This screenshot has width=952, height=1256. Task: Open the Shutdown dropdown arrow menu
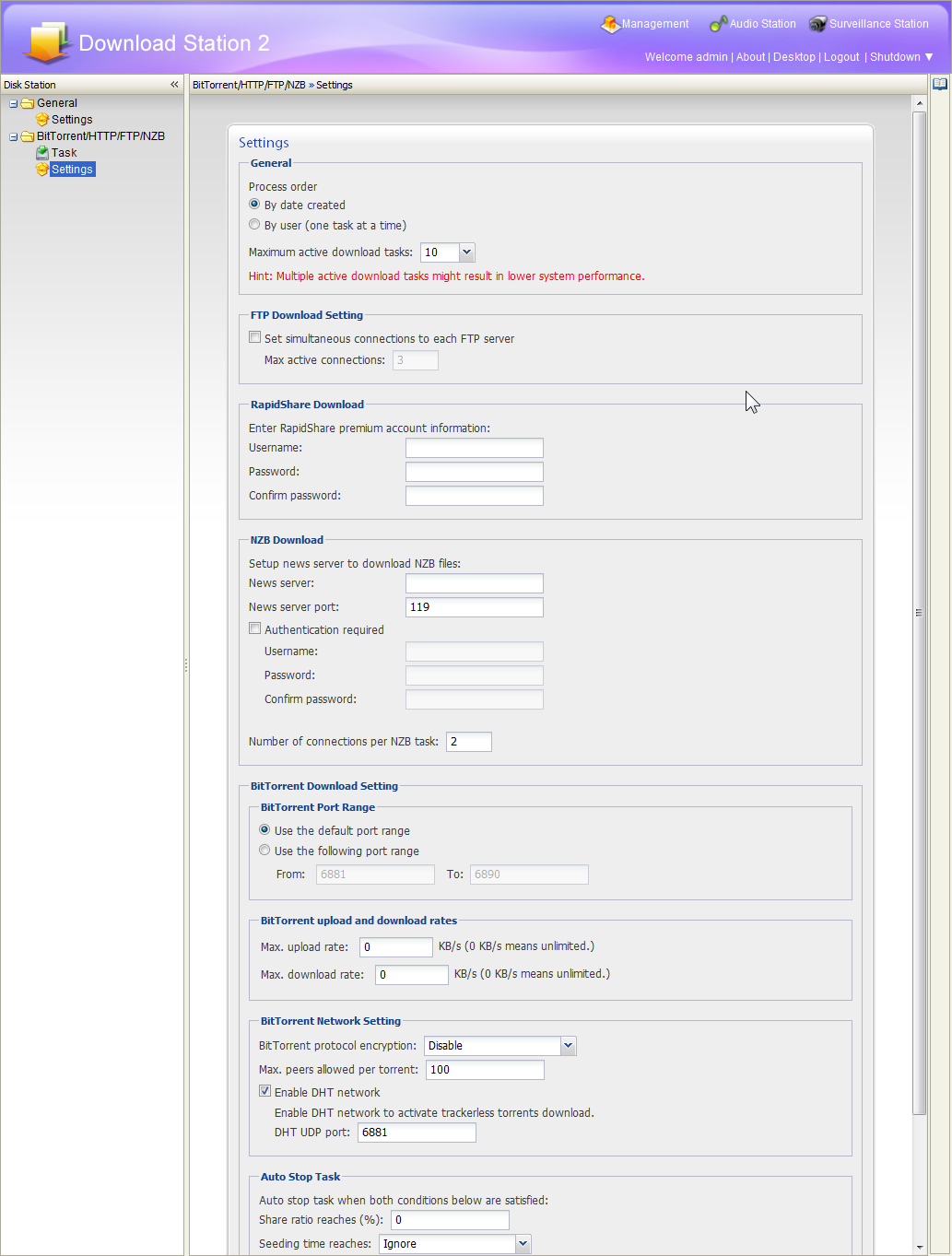(929, 57)
